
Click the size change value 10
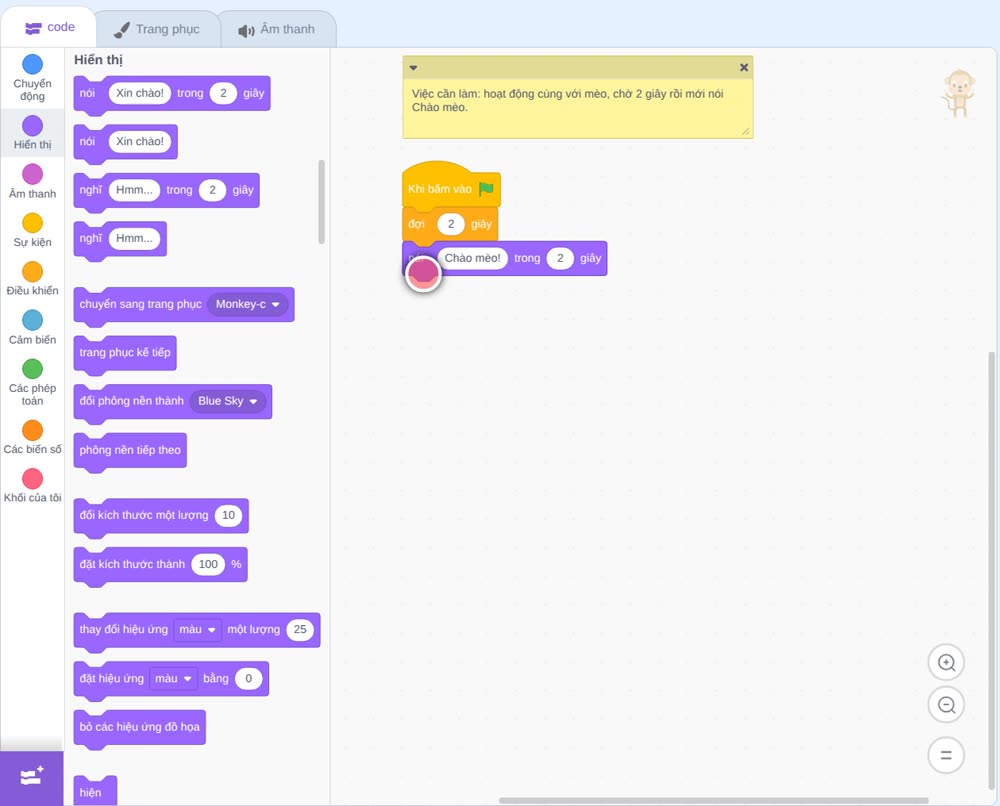[x=228, y=515]
